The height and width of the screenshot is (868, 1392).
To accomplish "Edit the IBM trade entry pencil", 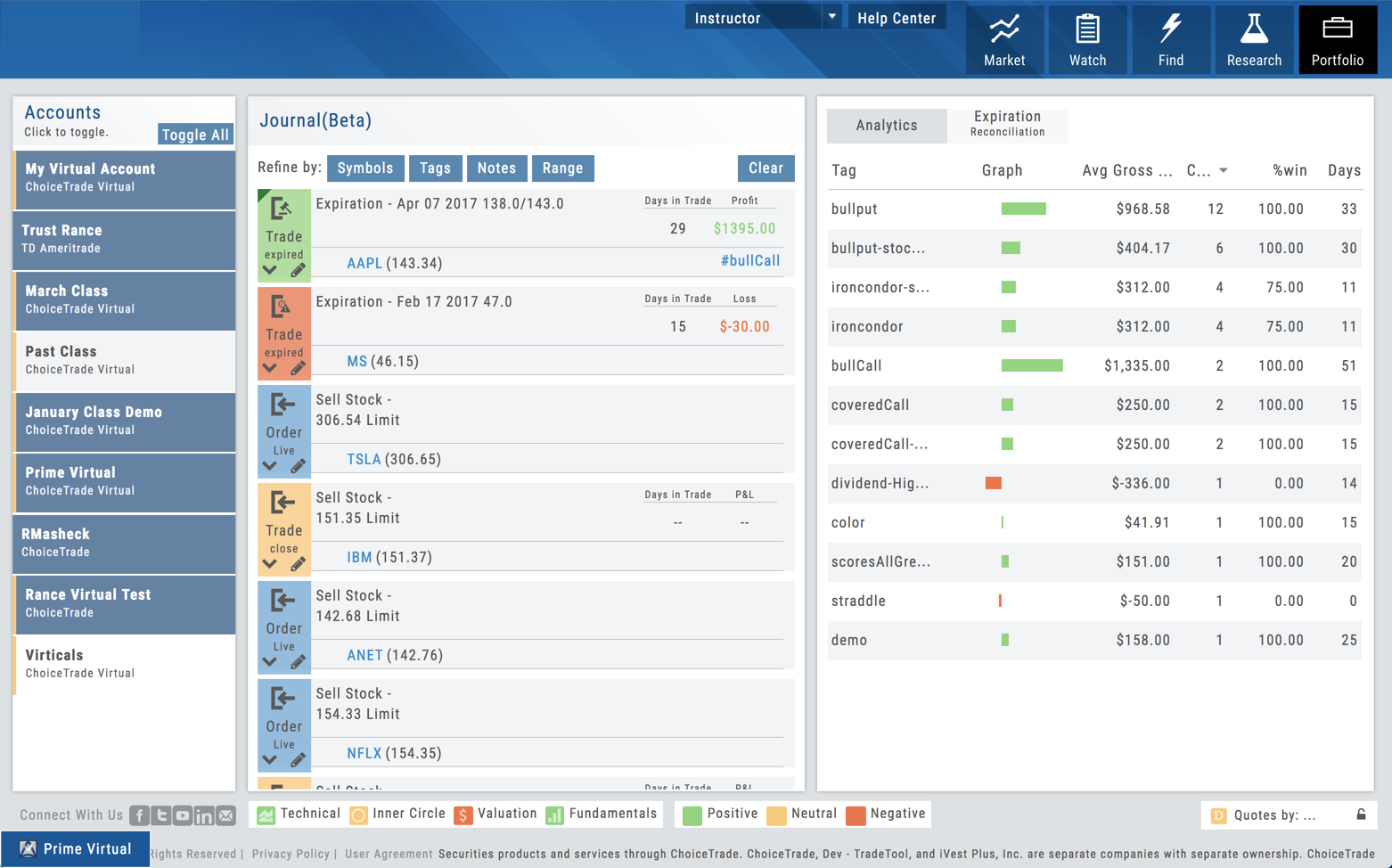I will 298,564.
